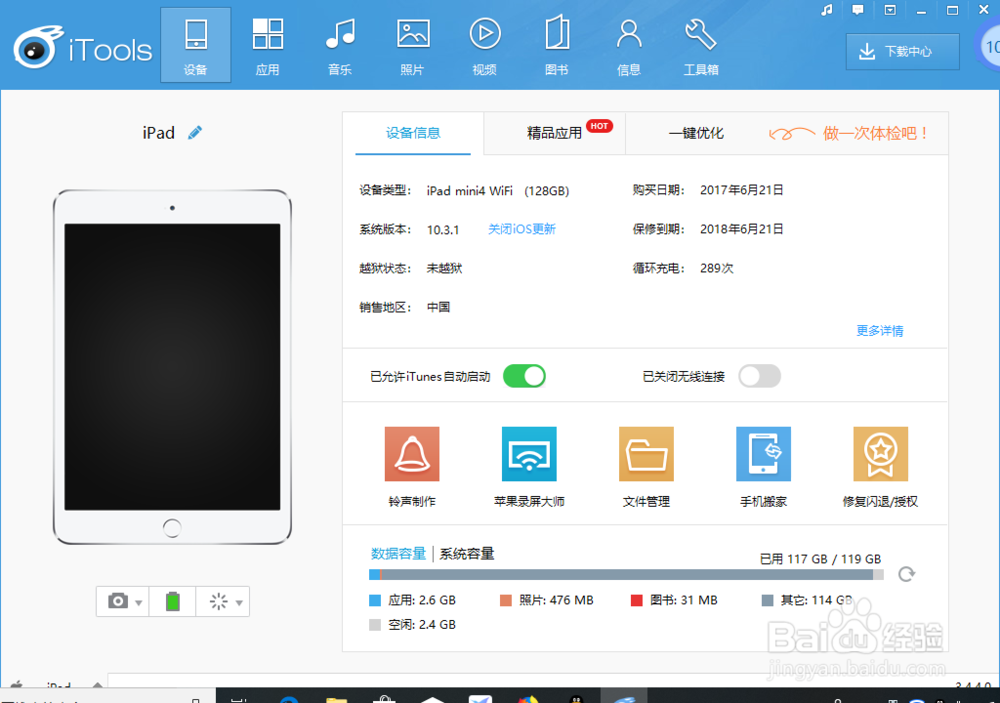Expand the restart options dropdown arrow
This screenshot has height=703, width=1000.
[x=239, y=603]
